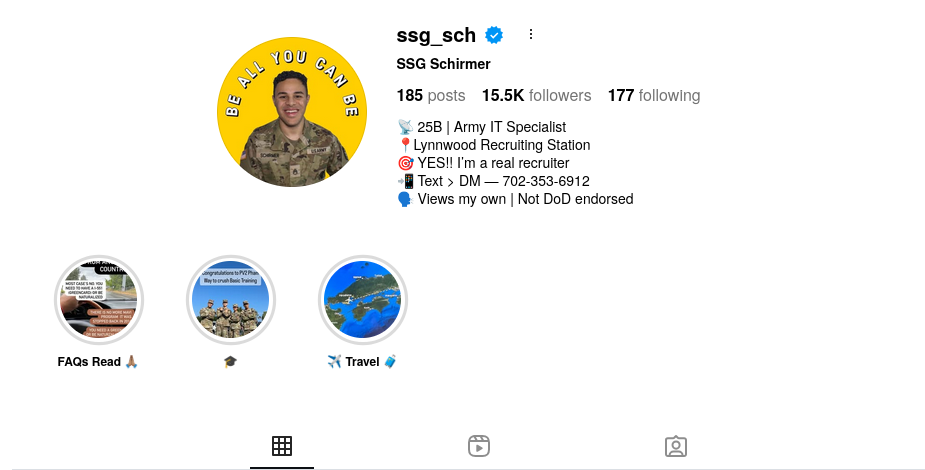Viewport: 925px width, 470px height.
Task: Open the graduation cap highlight
Action: point(231,300)
